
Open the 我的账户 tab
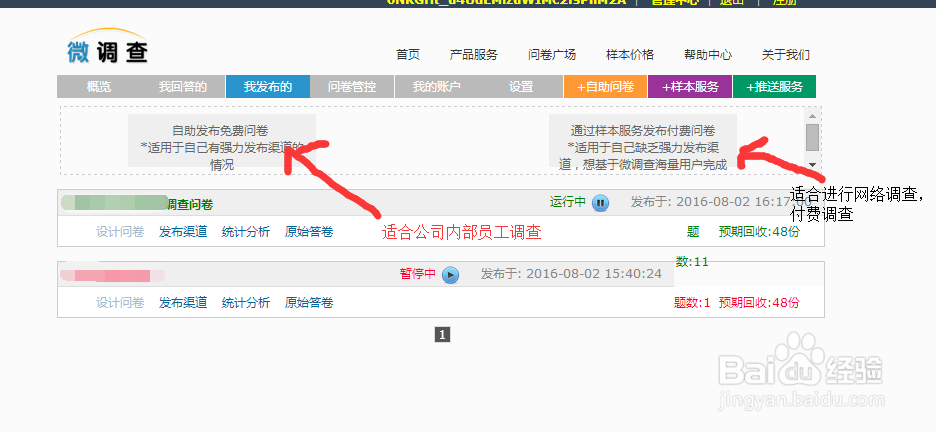(436, 87)
